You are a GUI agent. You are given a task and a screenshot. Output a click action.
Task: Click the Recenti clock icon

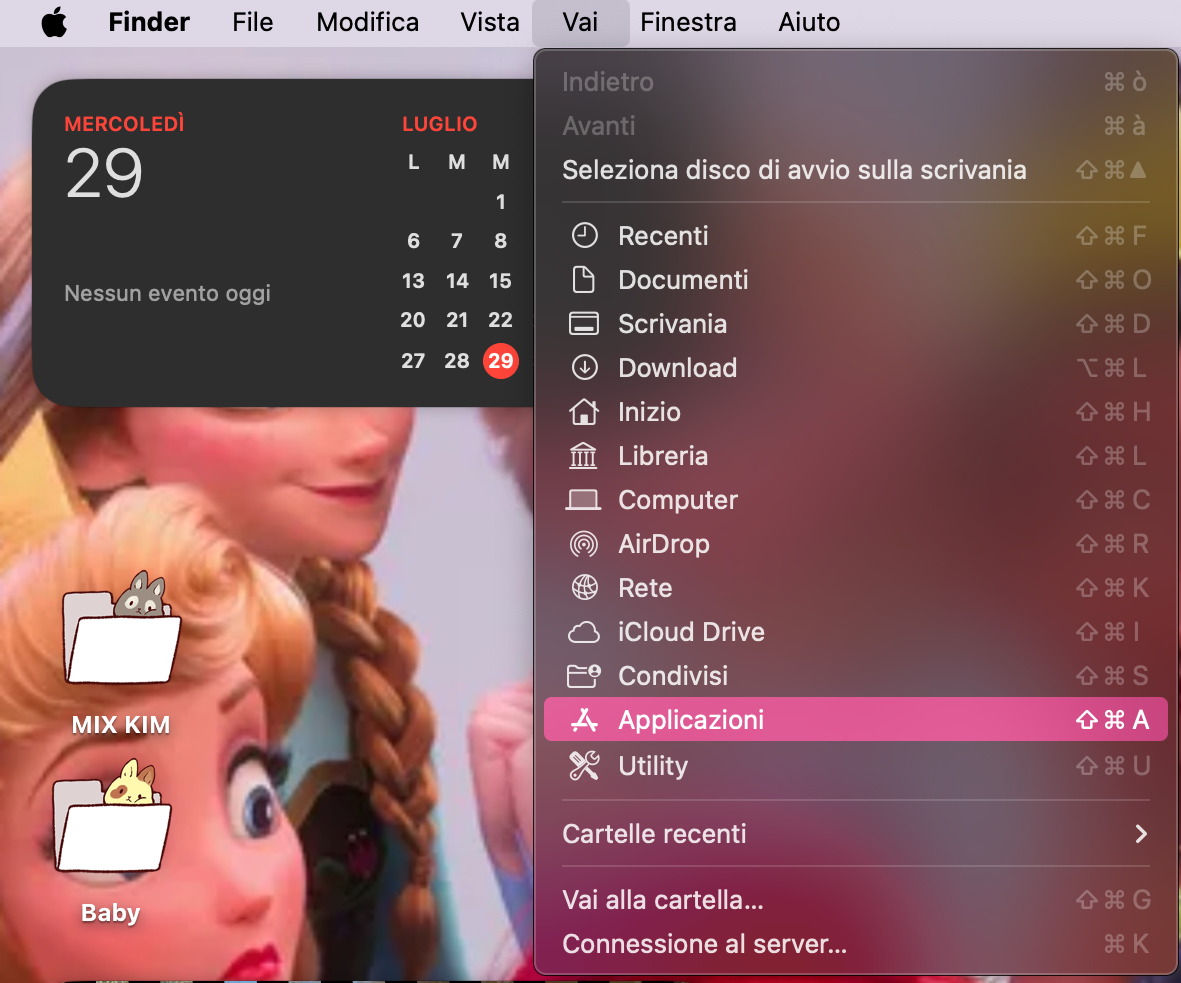pyautogui.click(x=584, y=236)
